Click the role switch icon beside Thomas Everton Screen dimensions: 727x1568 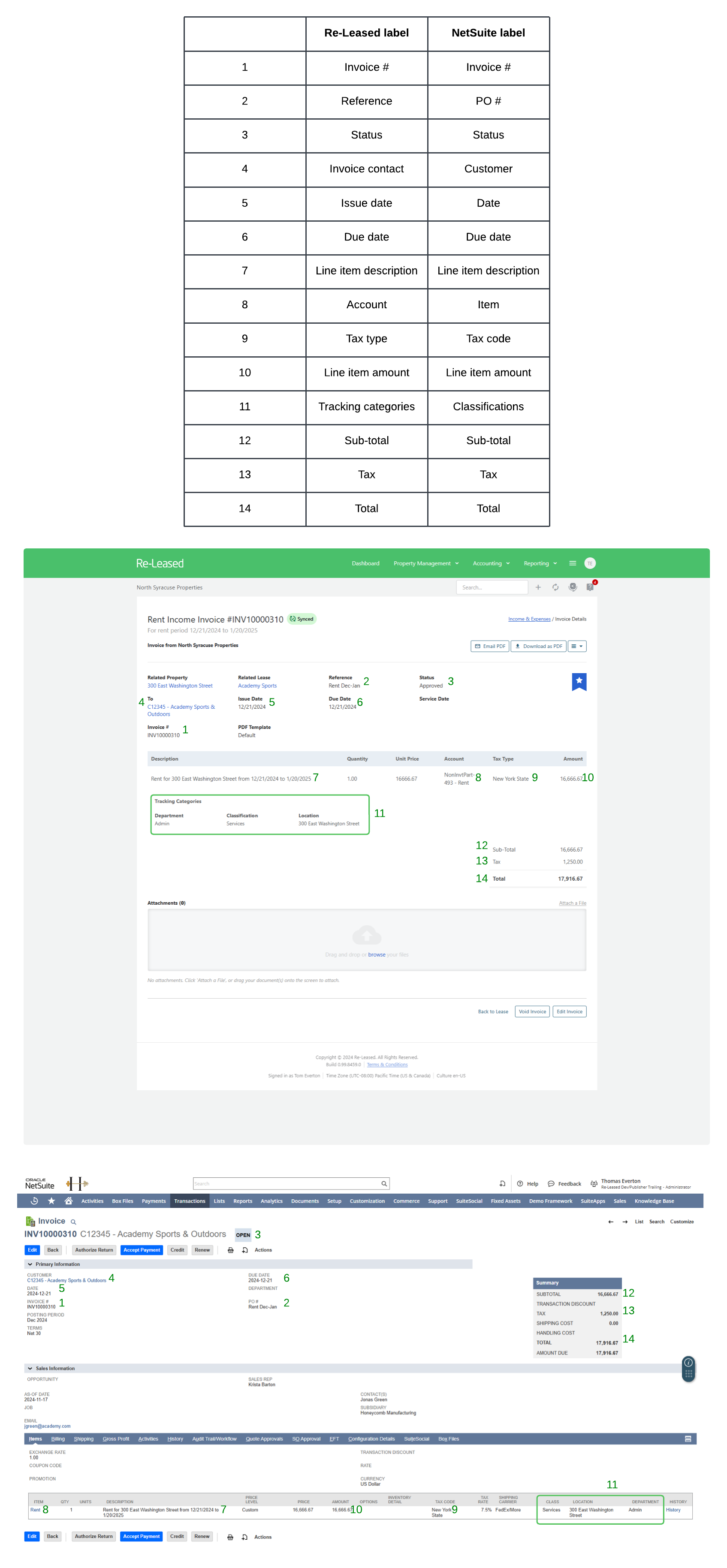coord(594,1184)
